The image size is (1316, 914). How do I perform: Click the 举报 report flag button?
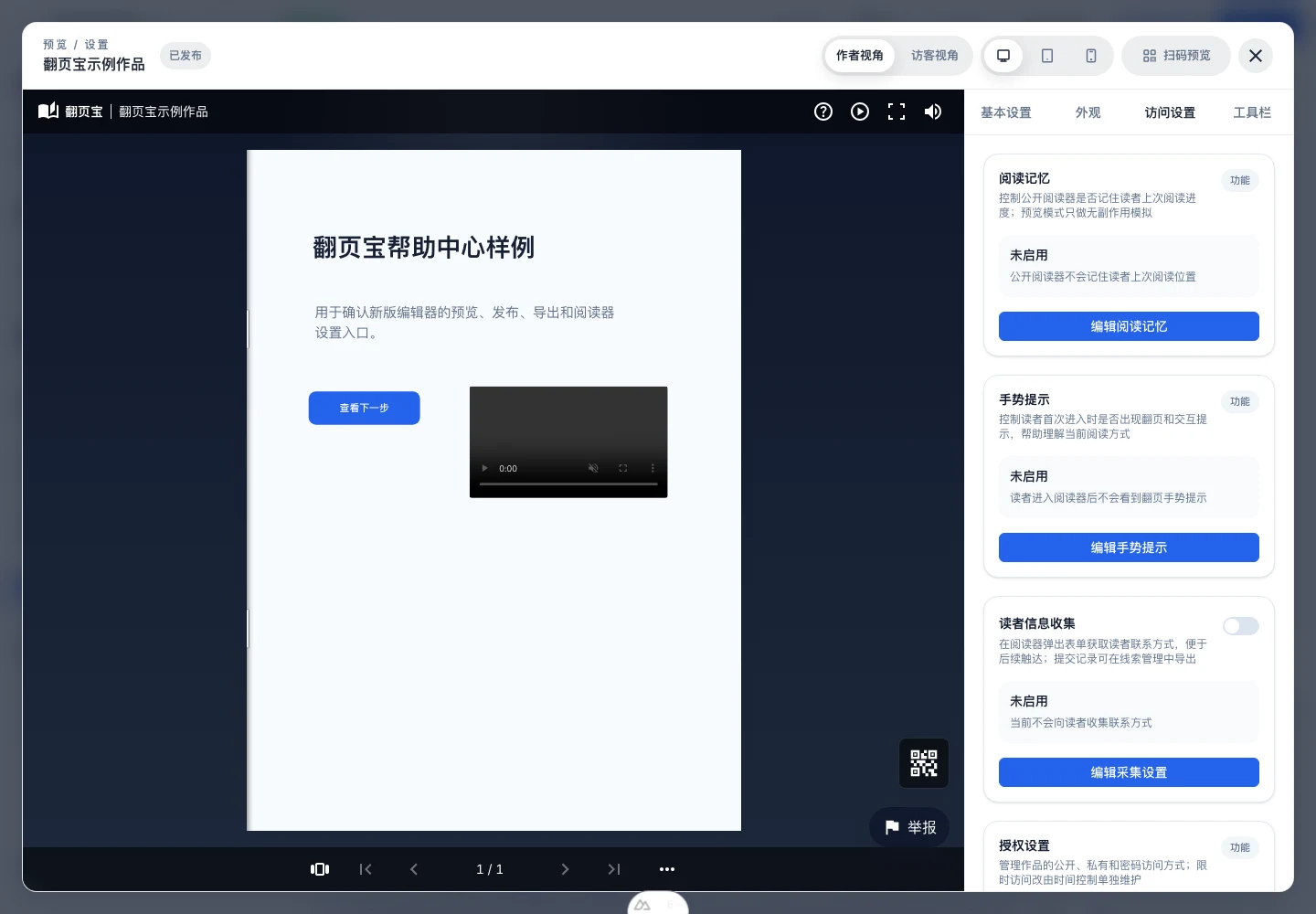point(910,827)
